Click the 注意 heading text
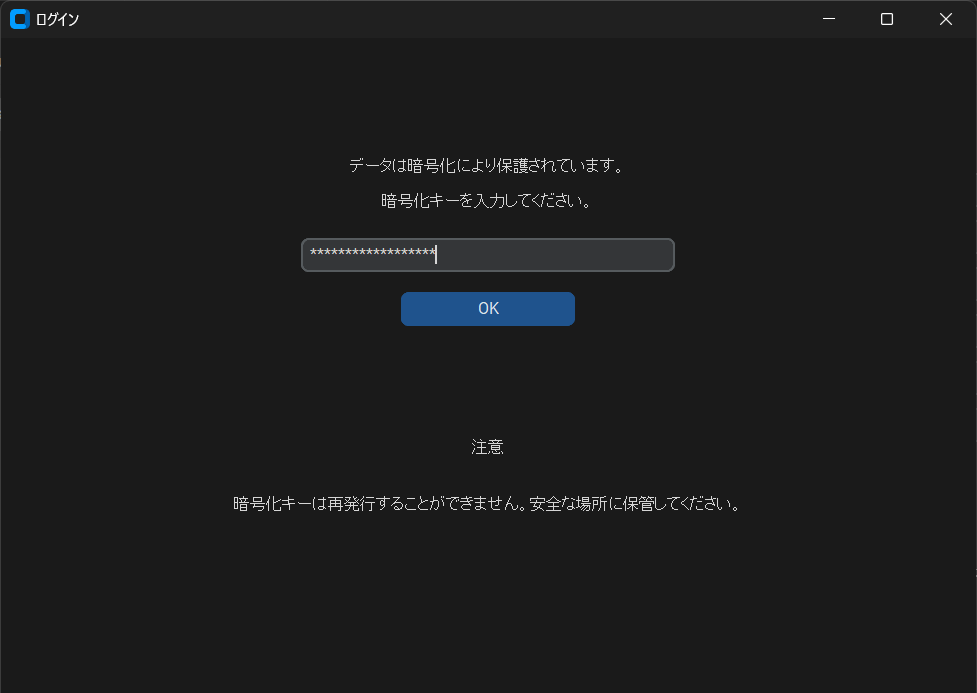The width and height of the screenshot is (977, 693). click(487, 447)
